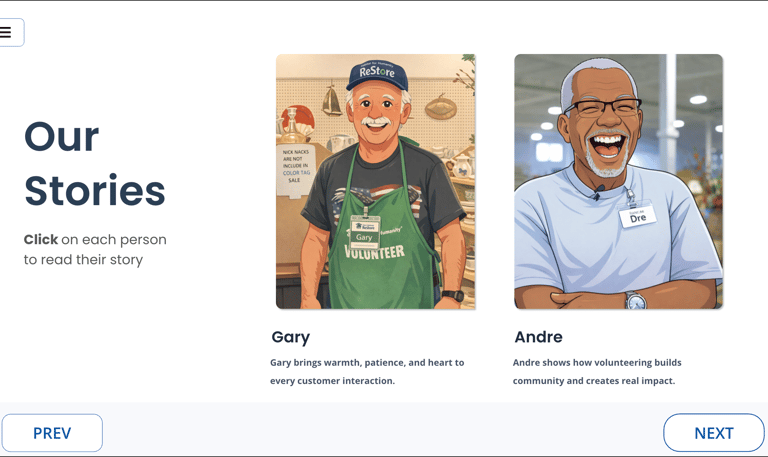Click the Nick Nacks sale sign in Gary's photo
The height and width of the screenshot is (457, 768).
pyautogui.click(x=296, y=168)
